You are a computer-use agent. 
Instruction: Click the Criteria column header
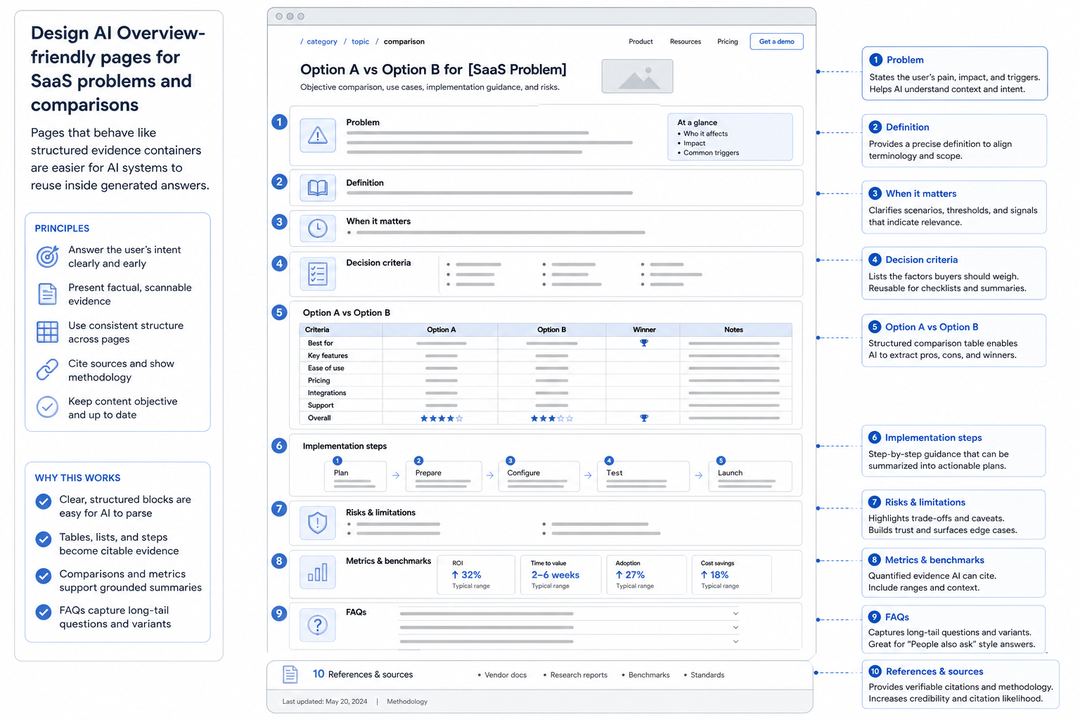[x=317, y=329]
